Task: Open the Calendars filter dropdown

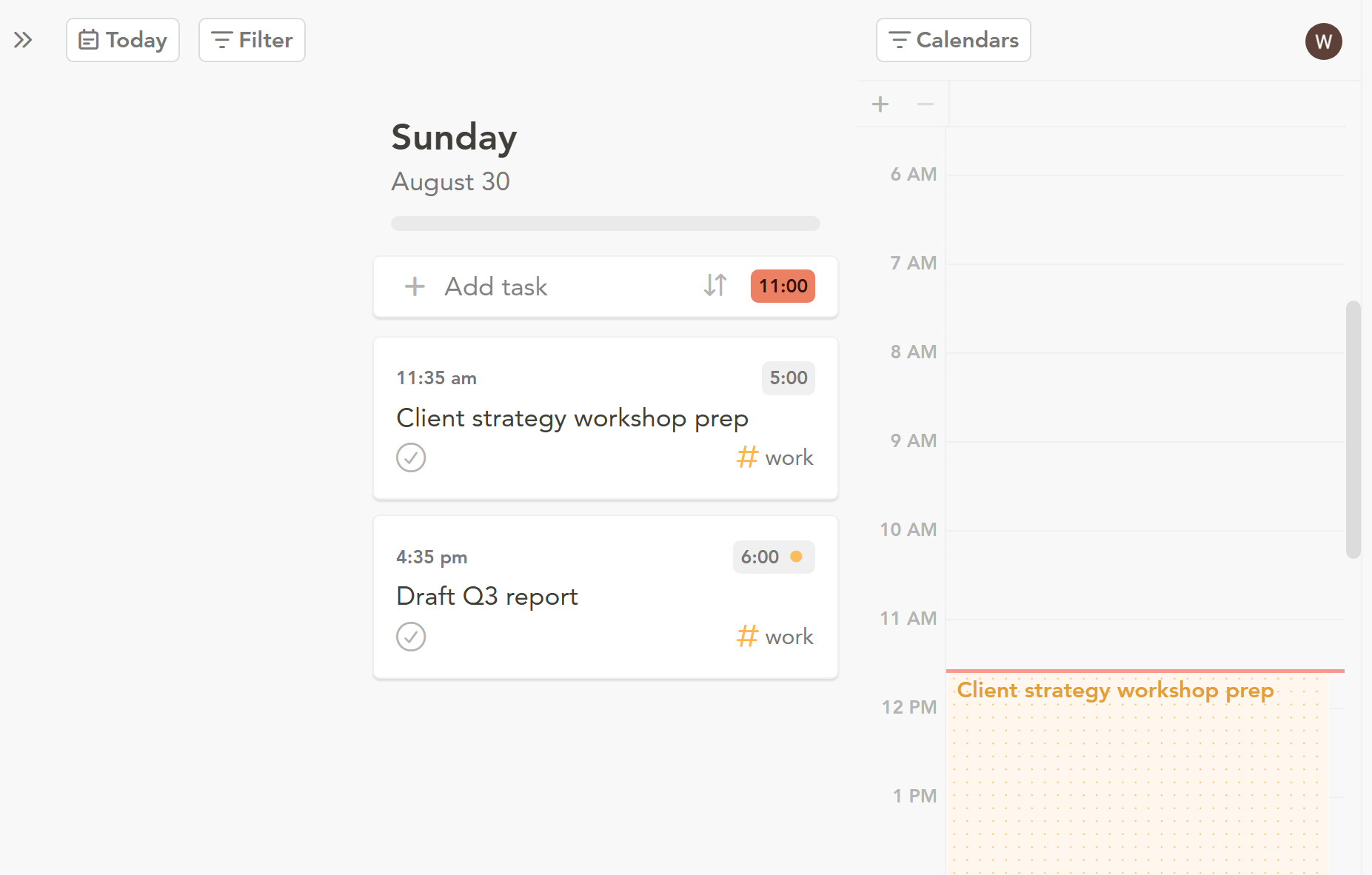Action: click(954, 40)
